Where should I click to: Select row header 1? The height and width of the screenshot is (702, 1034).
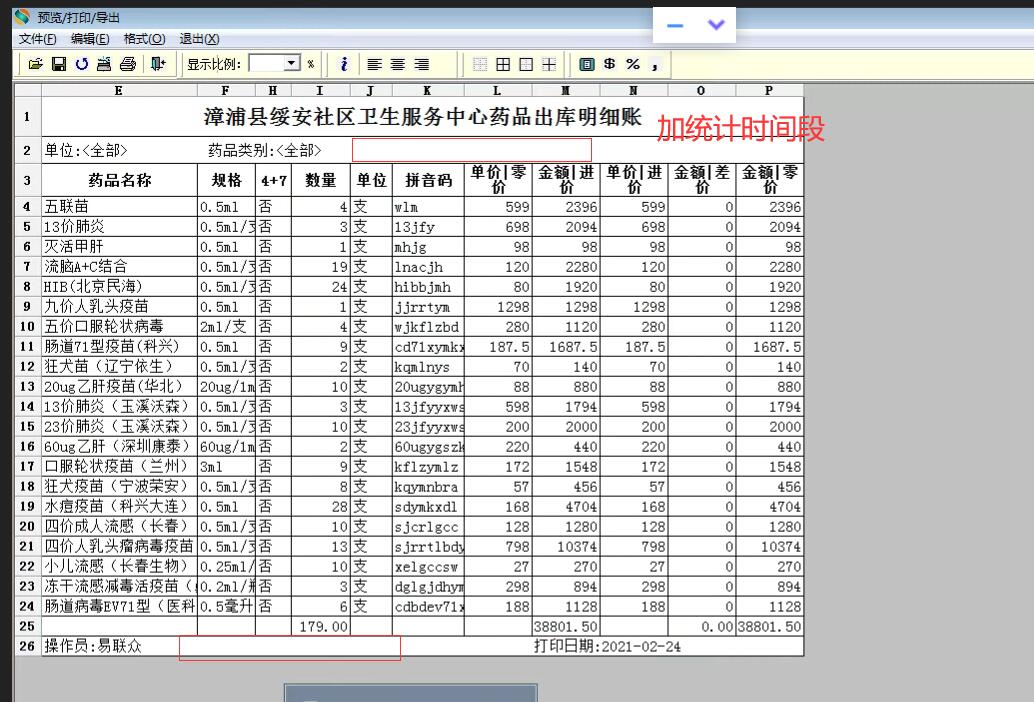point(27,117)
